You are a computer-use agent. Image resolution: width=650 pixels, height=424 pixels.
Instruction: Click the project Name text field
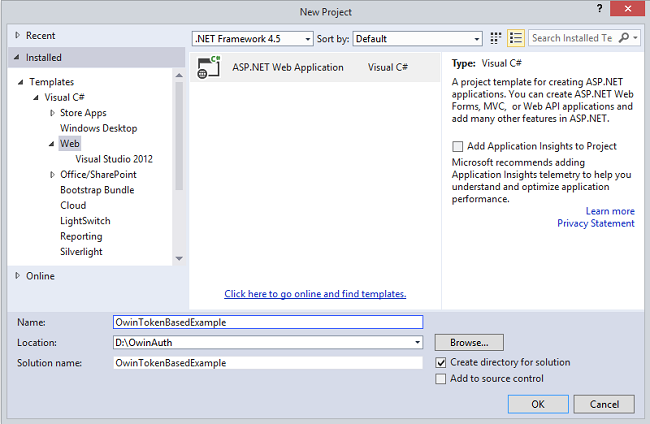[x=268, y=323]
